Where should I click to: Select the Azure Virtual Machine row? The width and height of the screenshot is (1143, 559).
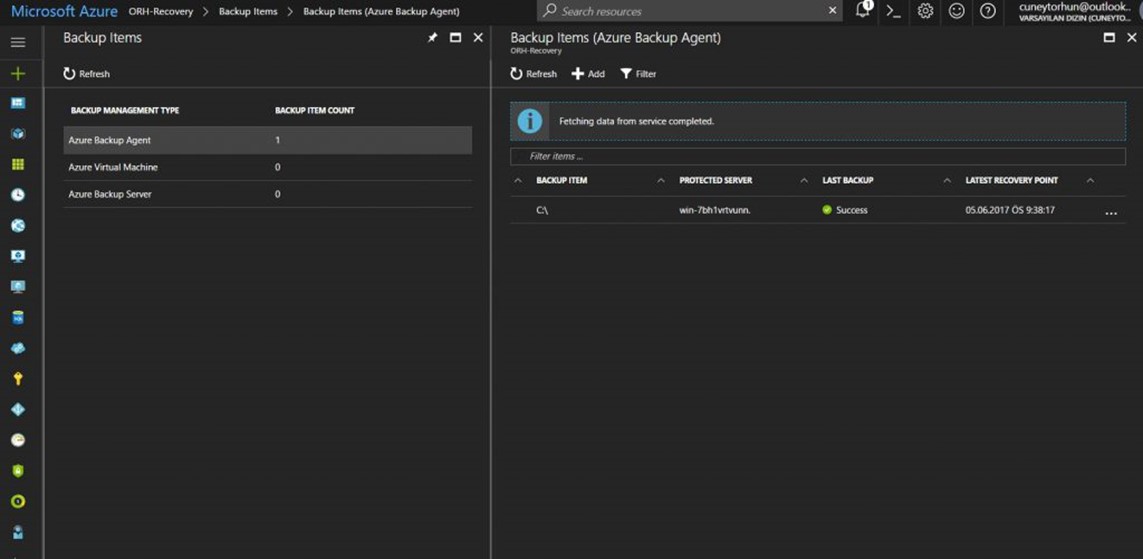click(x=268, y=167)
